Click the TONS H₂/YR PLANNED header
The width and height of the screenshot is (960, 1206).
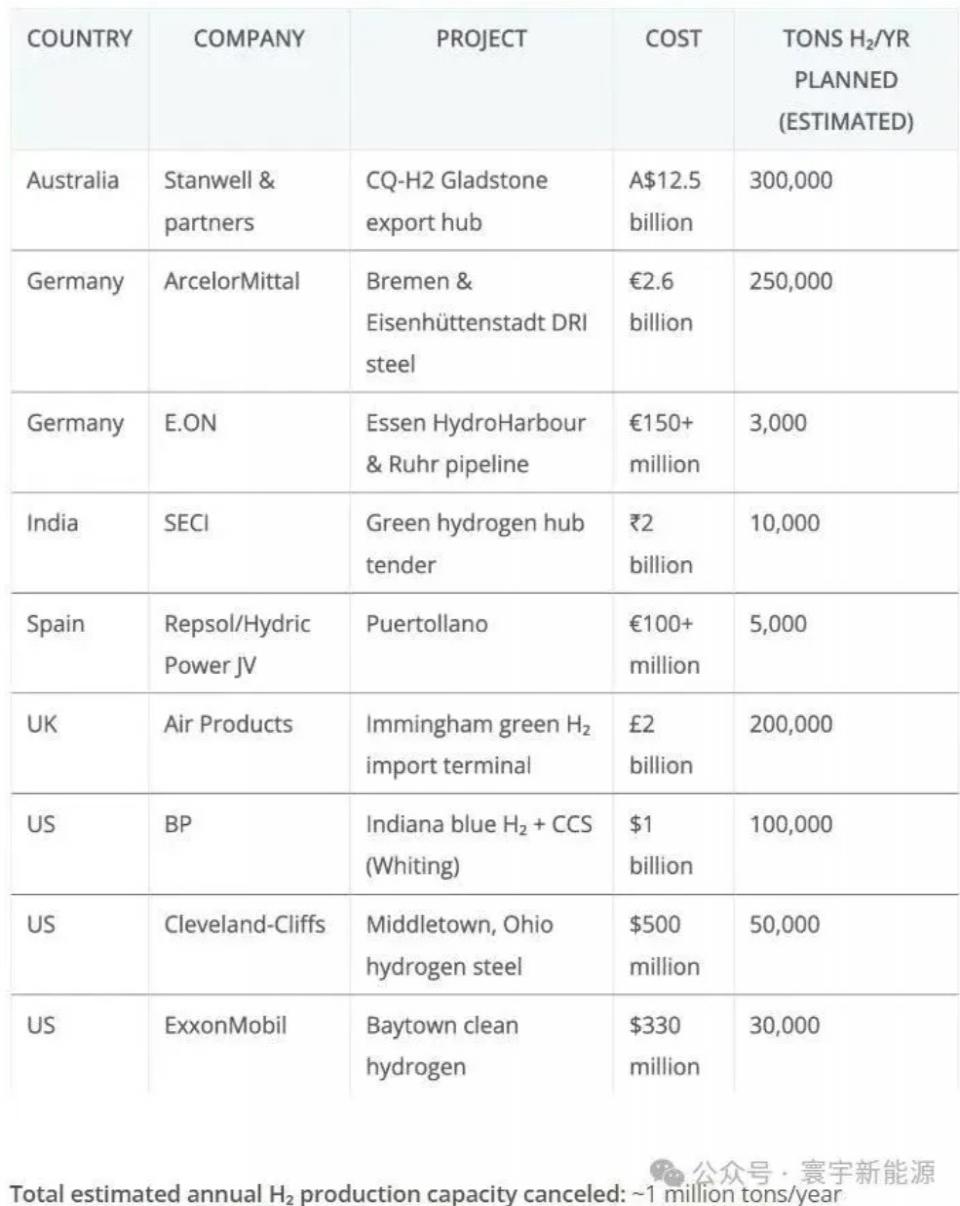(x=846, y=80)
